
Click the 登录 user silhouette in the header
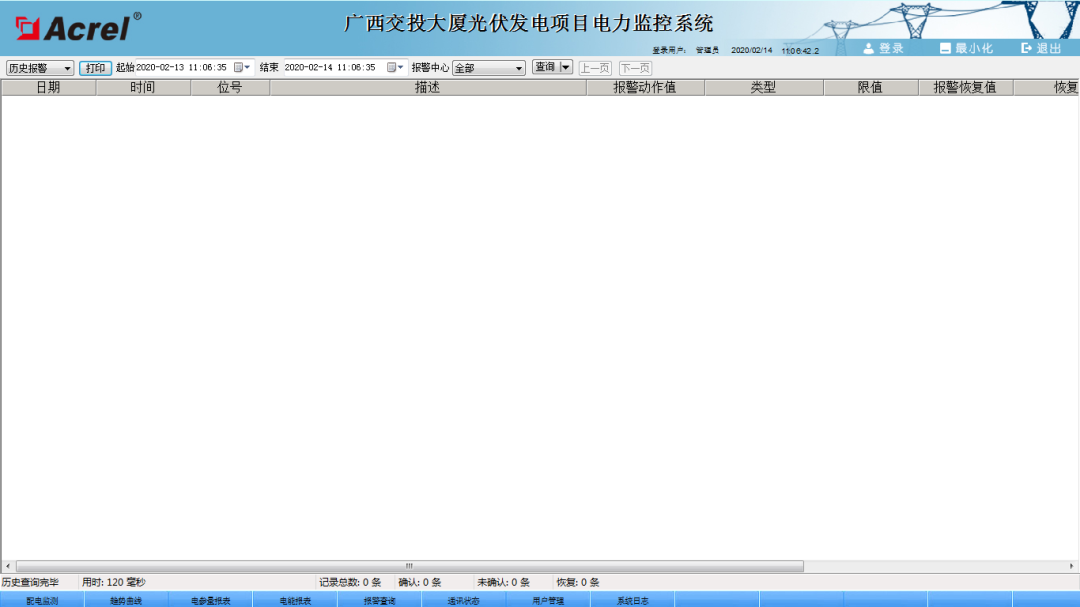point(868,46)
